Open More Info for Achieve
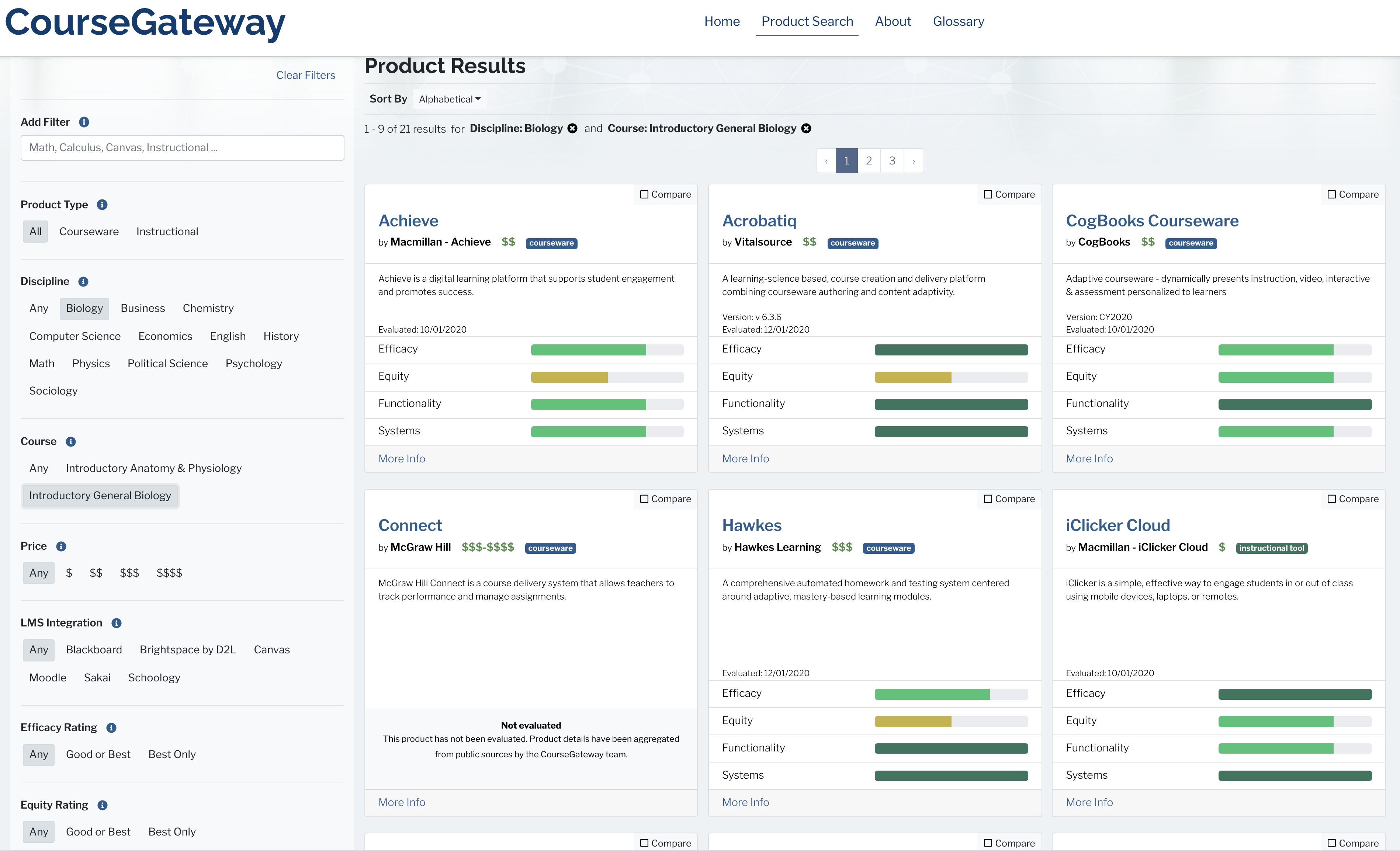Image resolution: width=1400 pixels, height=851 pixels. (402, 458)
